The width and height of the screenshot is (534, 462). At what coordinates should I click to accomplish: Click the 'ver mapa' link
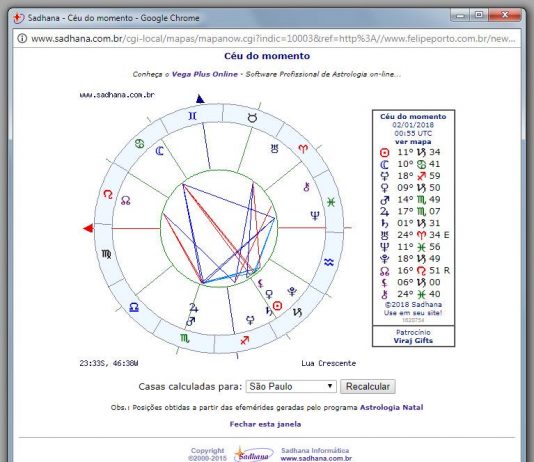[x=413, y=142]
